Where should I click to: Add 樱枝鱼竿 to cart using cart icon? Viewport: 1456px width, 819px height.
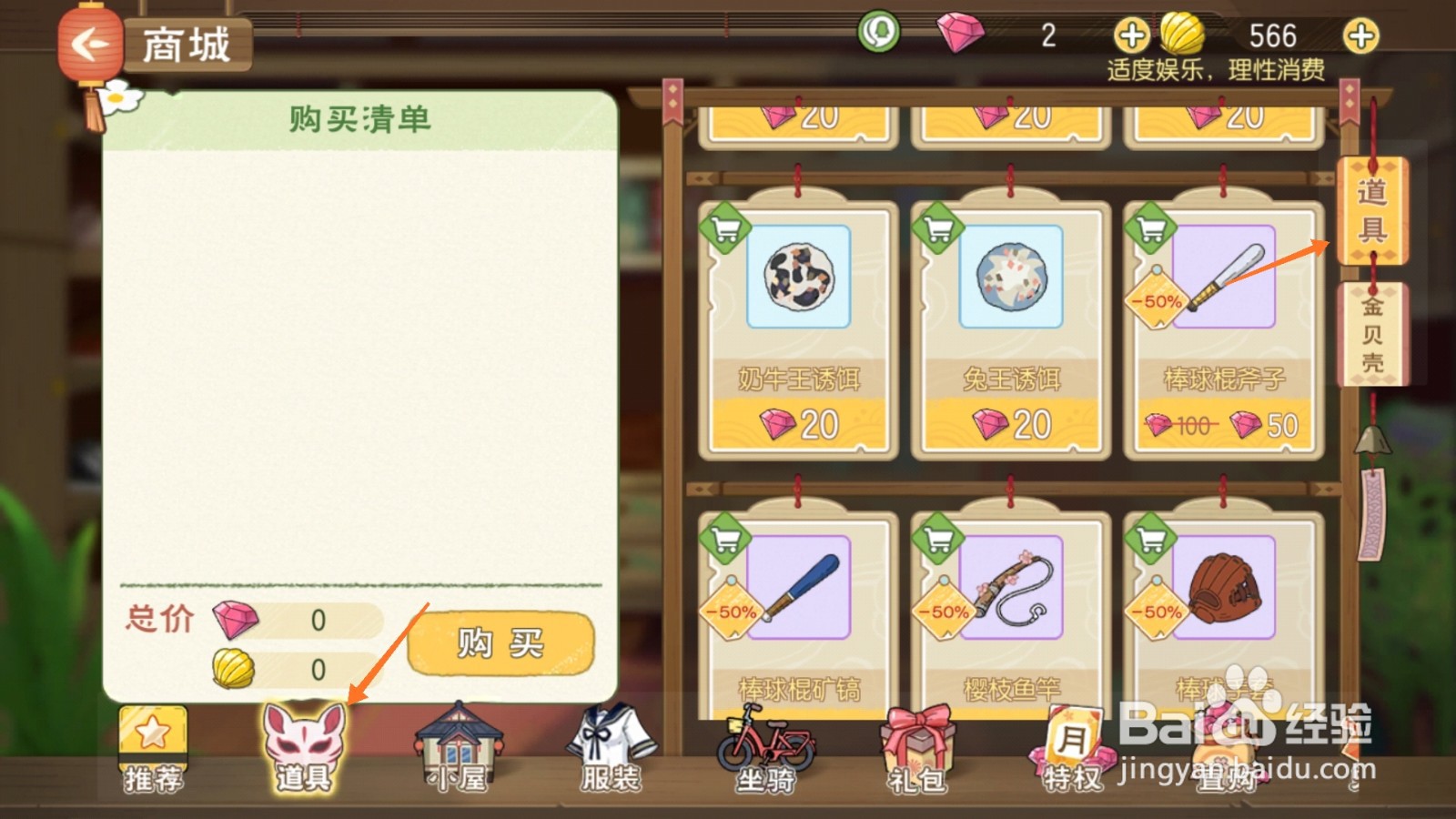pos(938,539)
